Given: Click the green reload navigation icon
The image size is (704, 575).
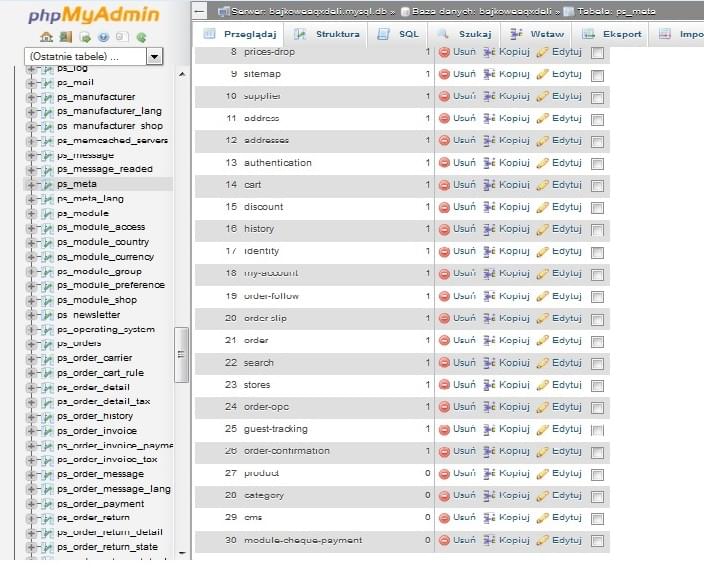Looking at the screenshot, I should [141, 37].
